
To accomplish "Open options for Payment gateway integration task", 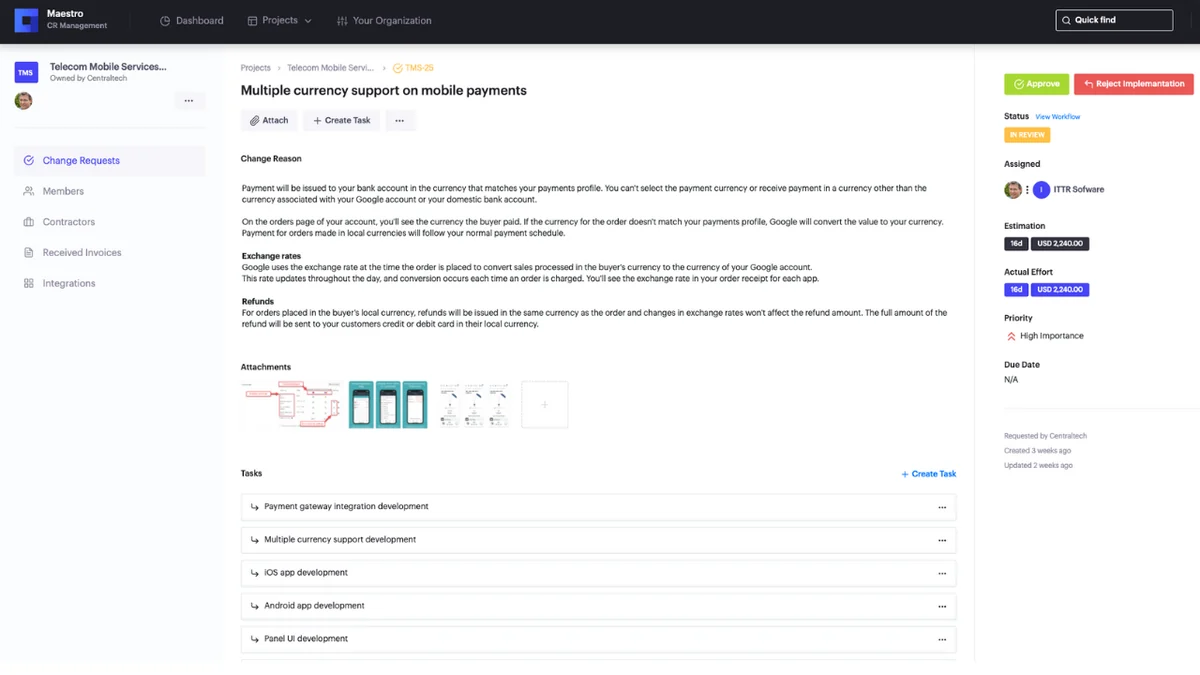I will [x=942, y=507].
